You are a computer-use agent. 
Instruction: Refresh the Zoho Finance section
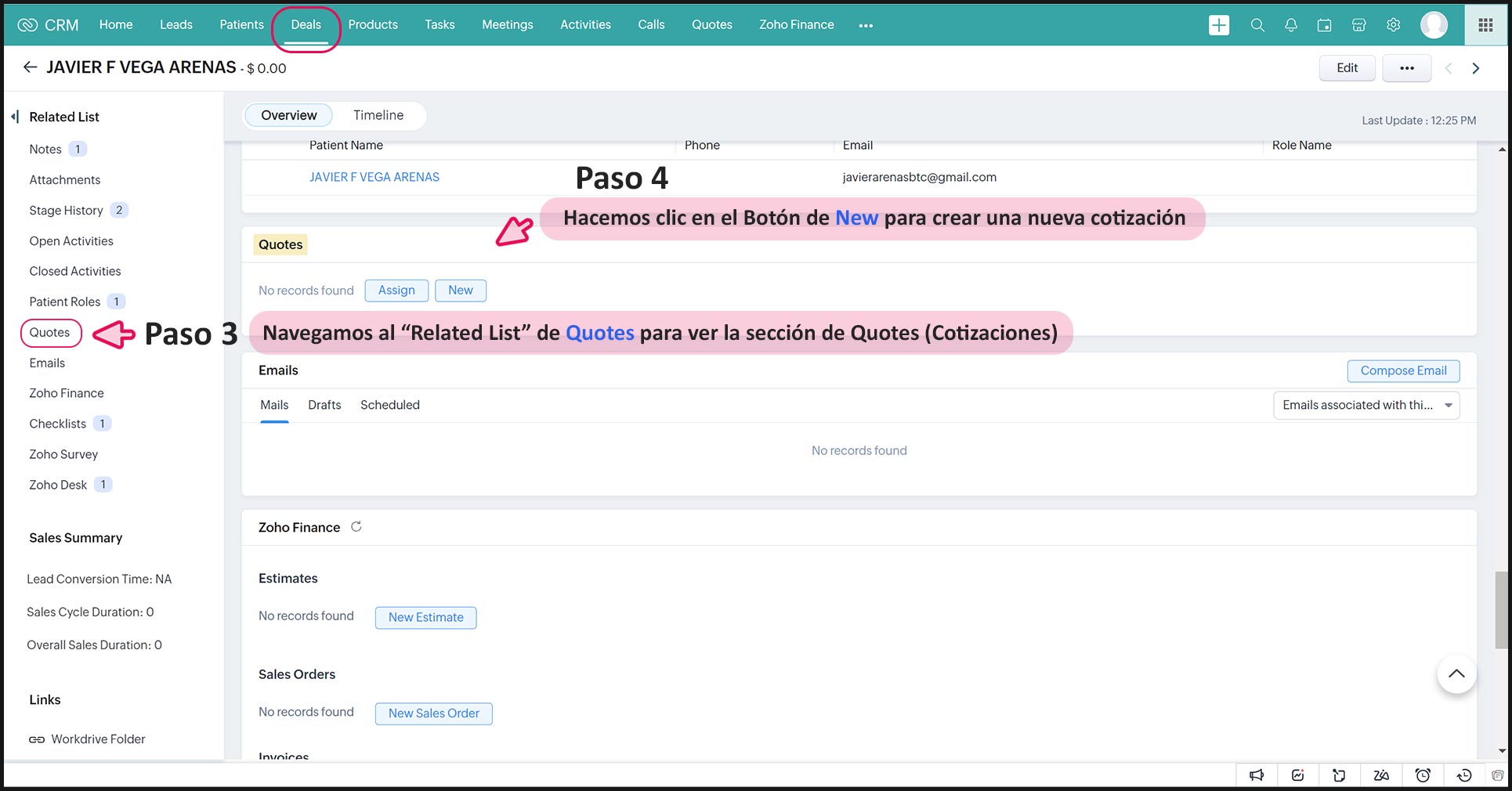[x=356, y=527]
